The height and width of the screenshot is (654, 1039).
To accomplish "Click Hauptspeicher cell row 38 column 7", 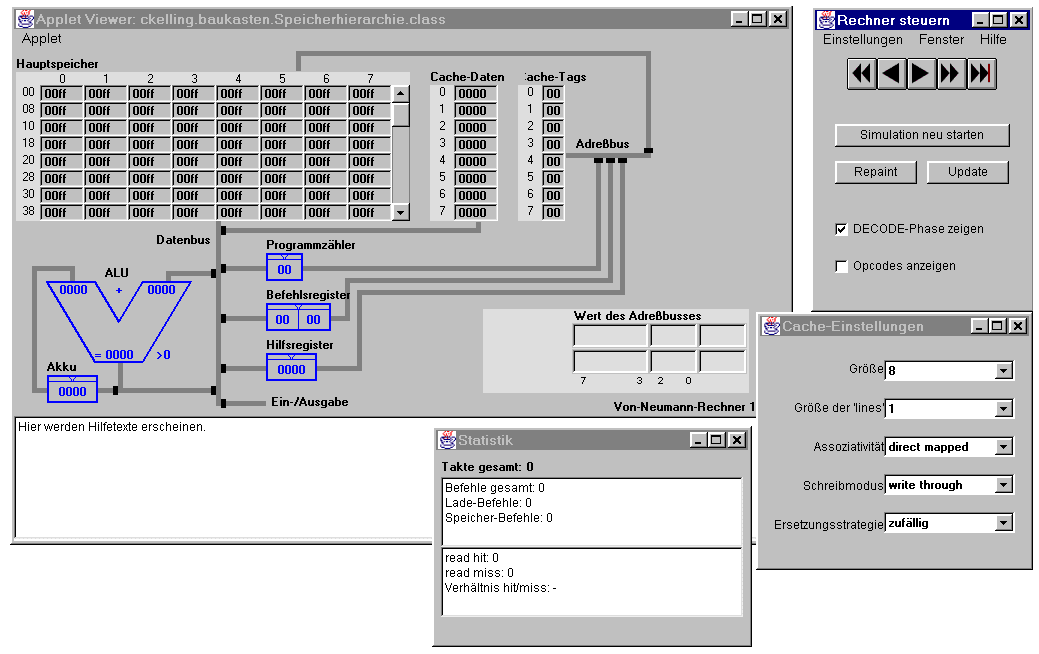I will (370, 212).
